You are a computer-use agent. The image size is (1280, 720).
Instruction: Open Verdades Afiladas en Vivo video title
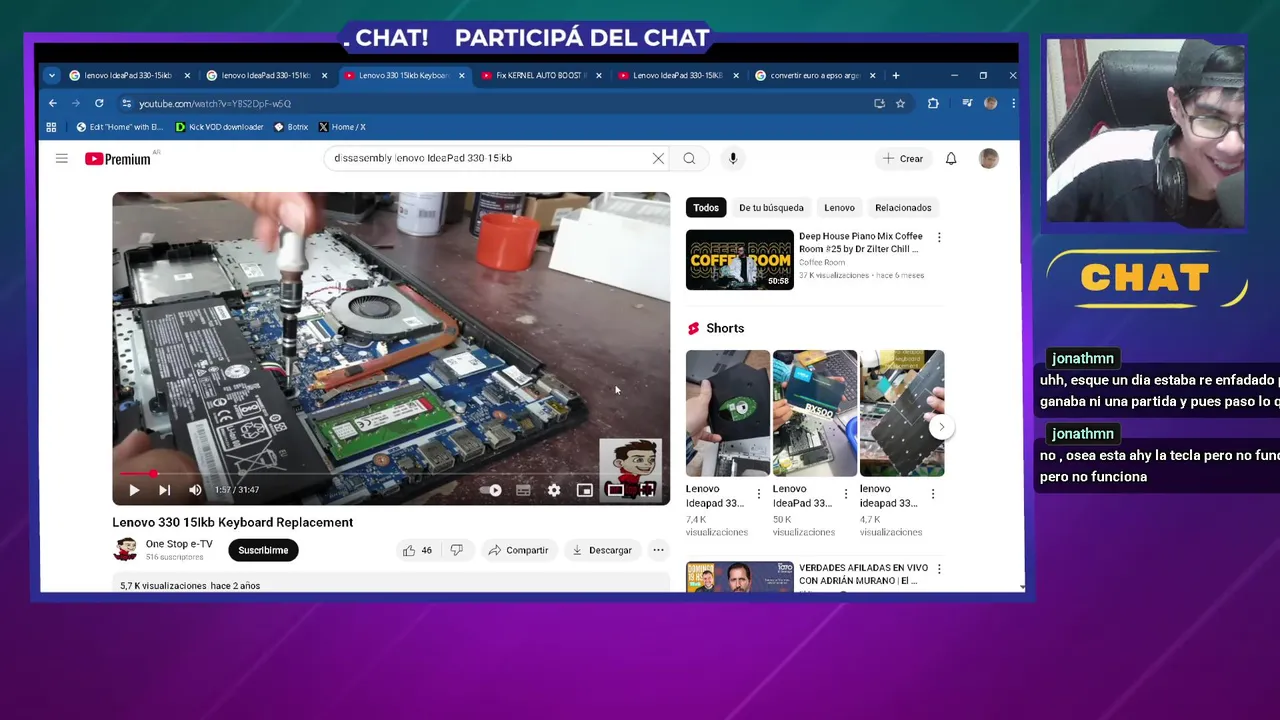[x=863, y=574]
